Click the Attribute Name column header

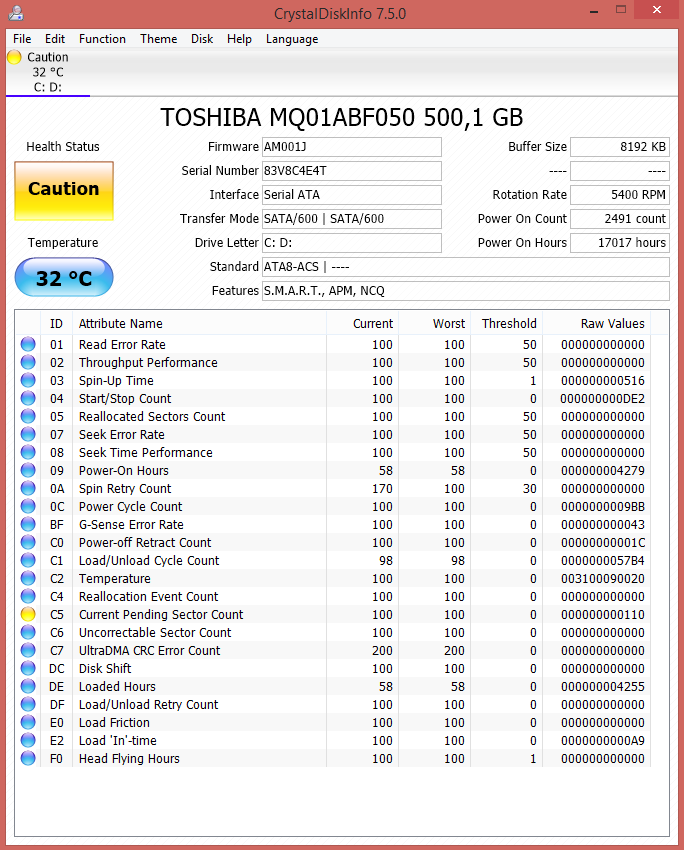coord(199,324)
